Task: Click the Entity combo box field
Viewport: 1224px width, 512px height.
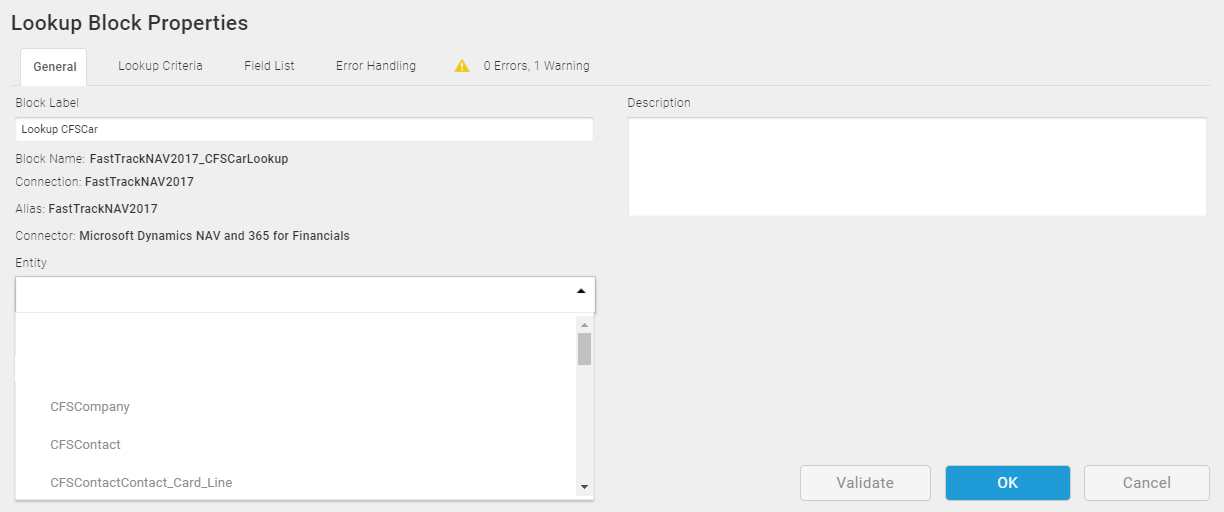Action: coord(305,295)
